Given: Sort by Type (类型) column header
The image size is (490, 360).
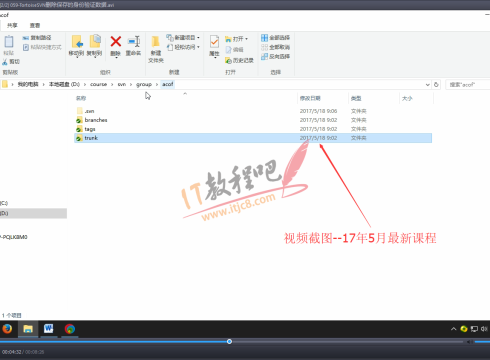Looking at the screenshot, I should [356, 98].
